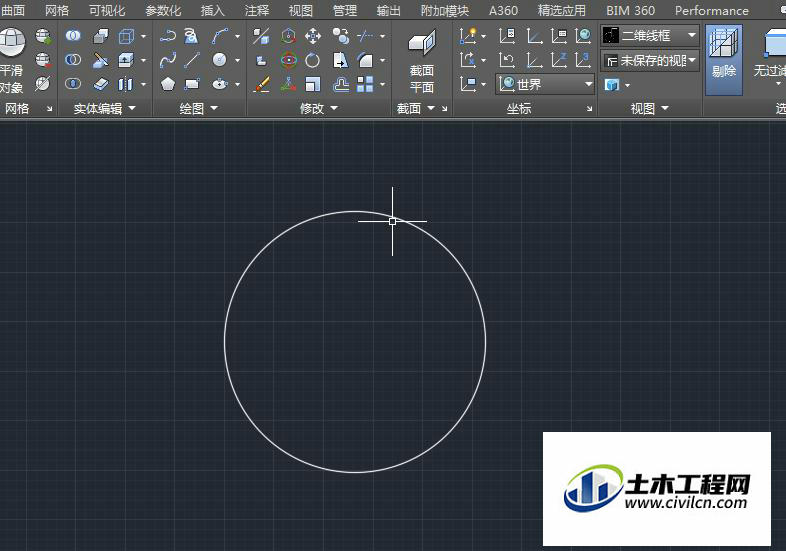Click the Smooth Object mesh button
786x551 pixels.
coord(12,60)
